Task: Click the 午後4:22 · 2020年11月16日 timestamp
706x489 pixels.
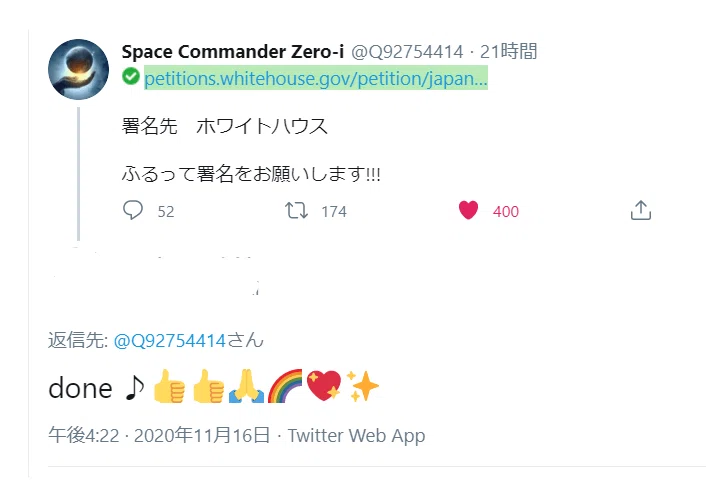Action: 159,435
